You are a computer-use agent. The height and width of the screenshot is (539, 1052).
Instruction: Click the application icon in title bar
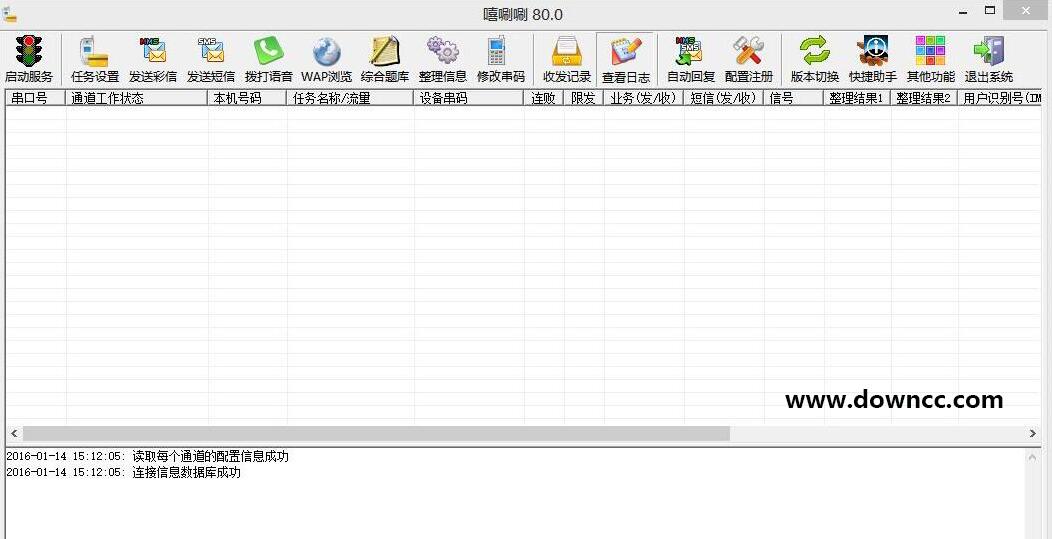[x=9, y=13]
